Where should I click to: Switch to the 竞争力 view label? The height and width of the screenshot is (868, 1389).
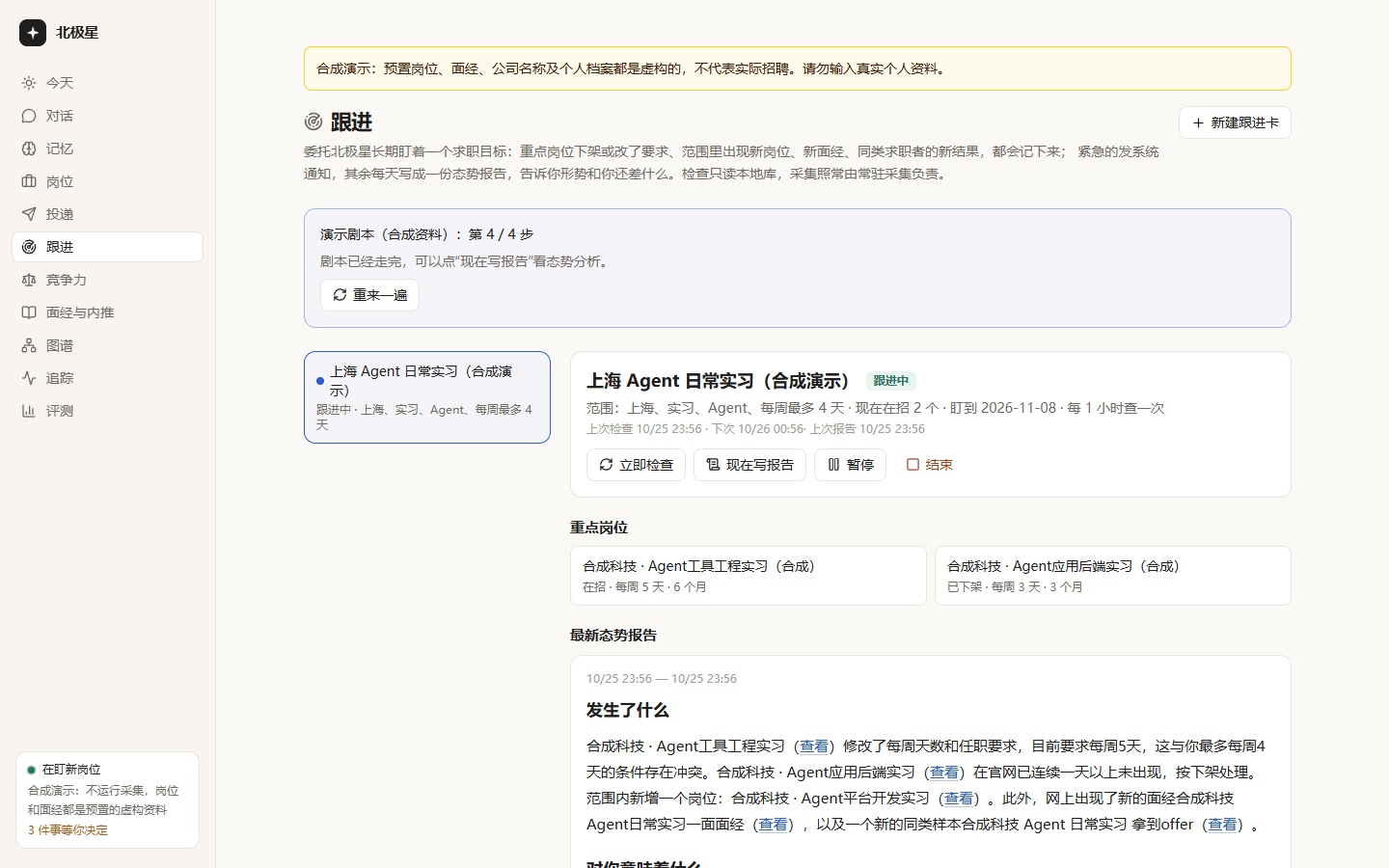pos(67,280)
